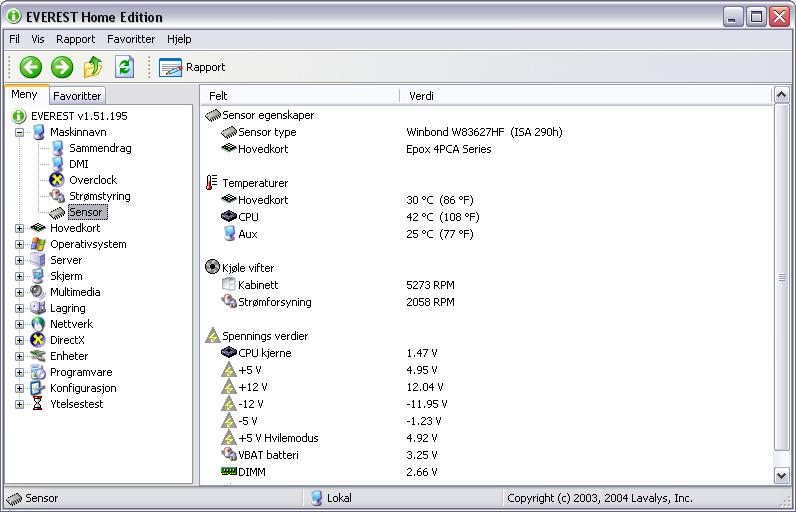Click the Felt column header
The width and height of the screenshot is (796, 512).
coord(300,96)
